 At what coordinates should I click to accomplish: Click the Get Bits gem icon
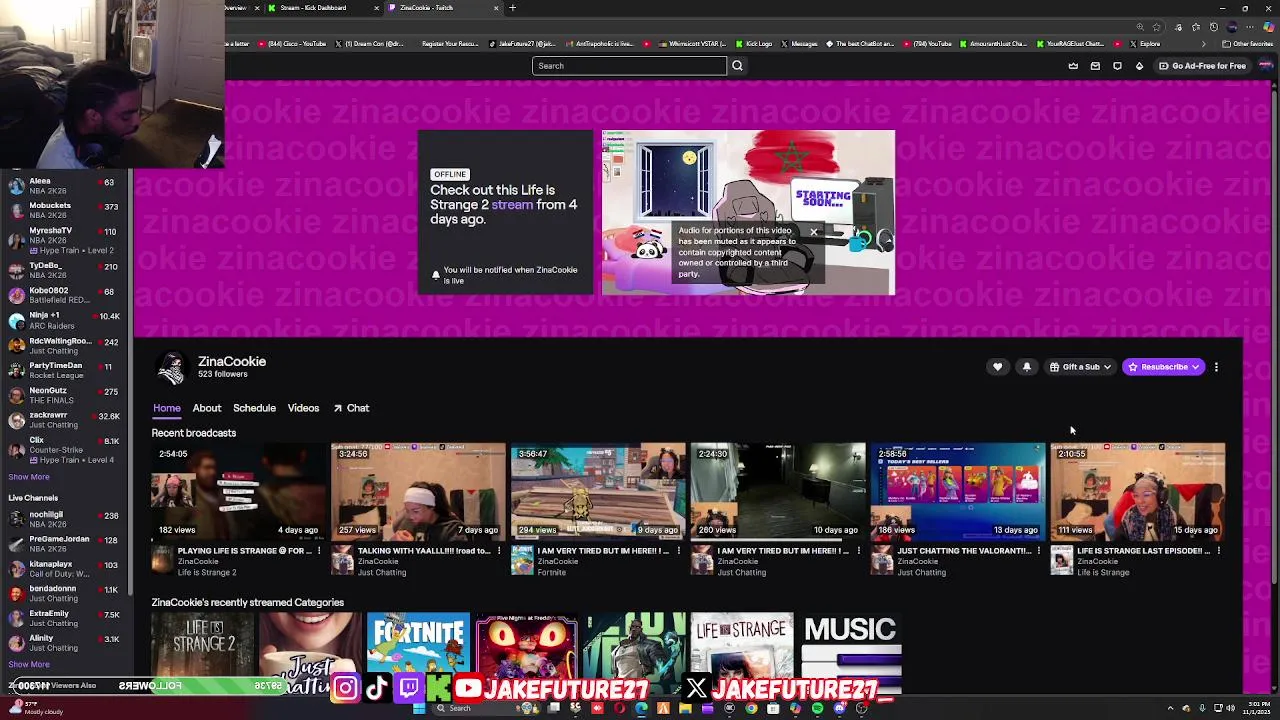click(1139, 66)
